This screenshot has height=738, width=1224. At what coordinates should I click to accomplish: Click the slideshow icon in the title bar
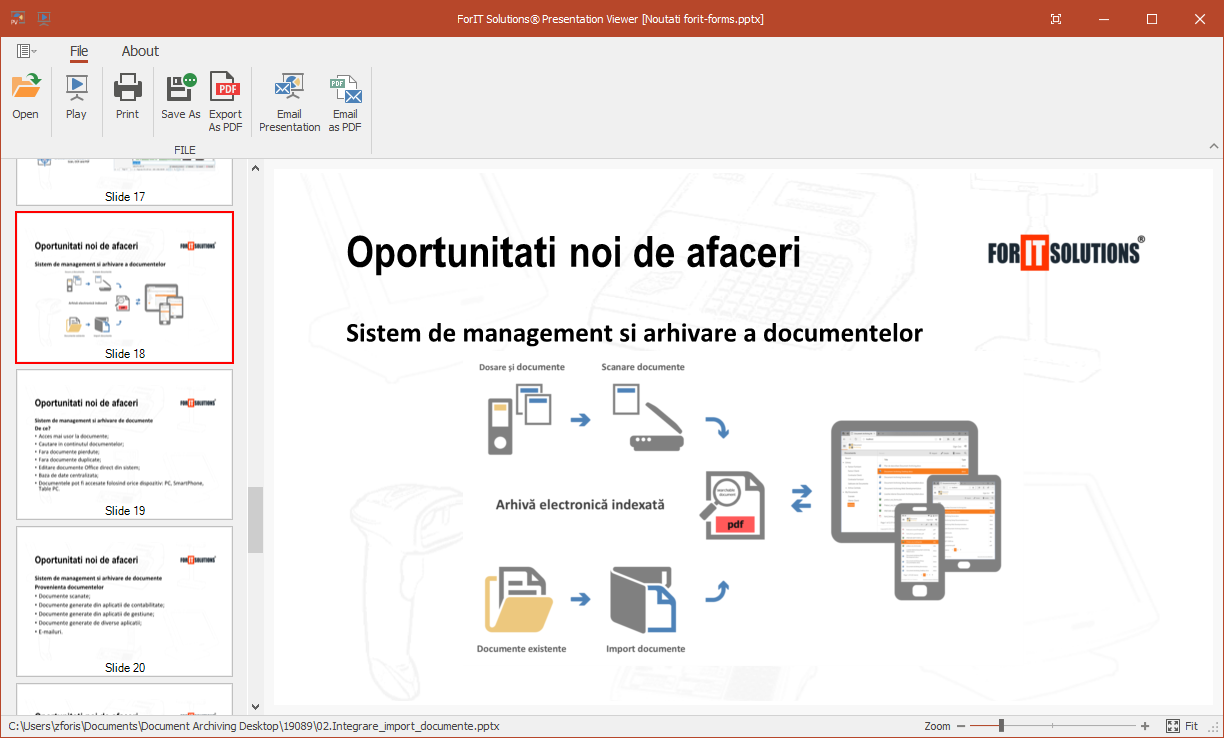pos(43,18)
